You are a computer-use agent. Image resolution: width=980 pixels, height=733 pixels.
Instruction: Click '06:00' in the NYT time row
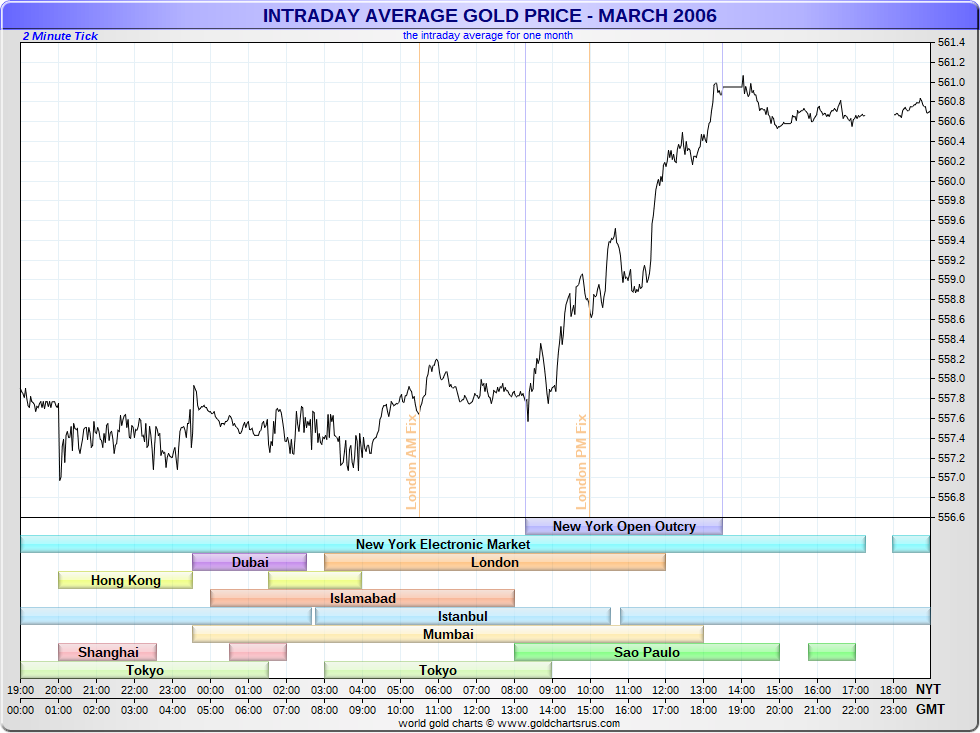point(438,691)
